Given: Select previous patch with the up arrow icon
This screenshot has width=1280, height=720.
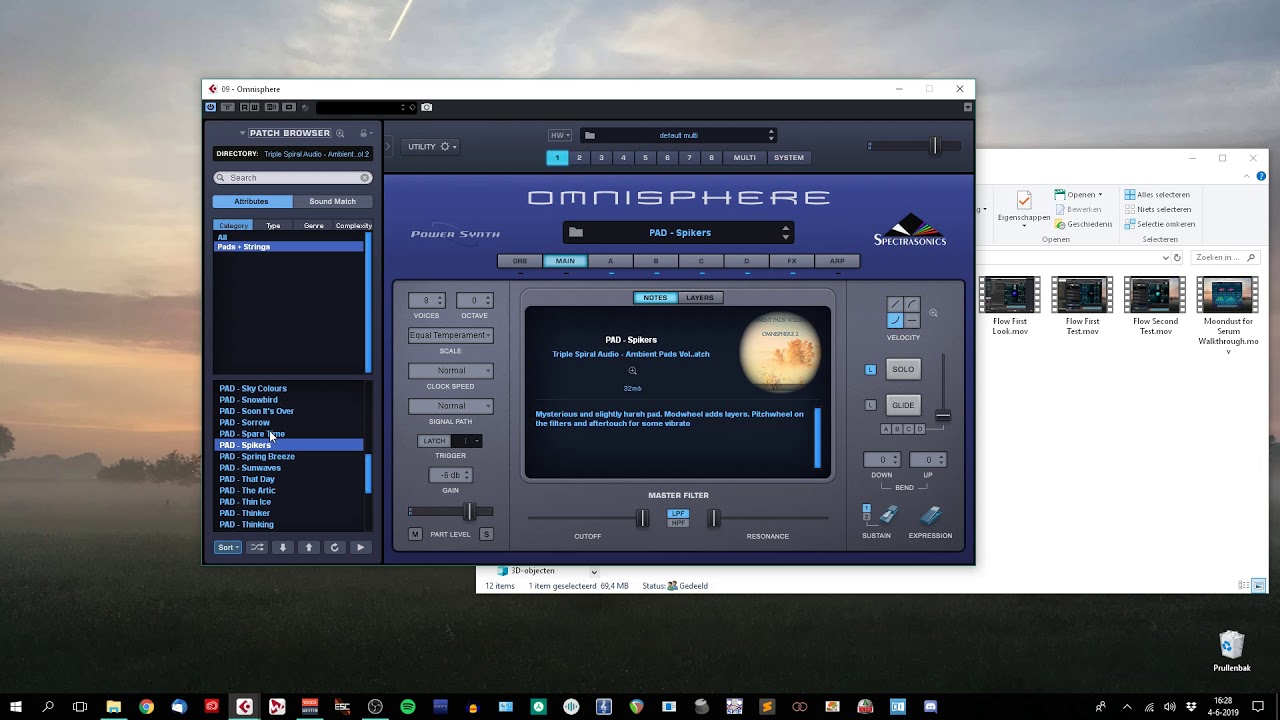Looking at the screenshot, I should tap(309, 547).
